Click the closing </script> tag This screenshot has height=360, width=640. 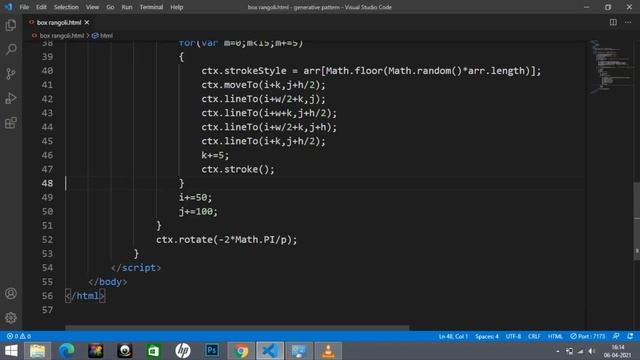pyautogui.click(x=136, y=268)
